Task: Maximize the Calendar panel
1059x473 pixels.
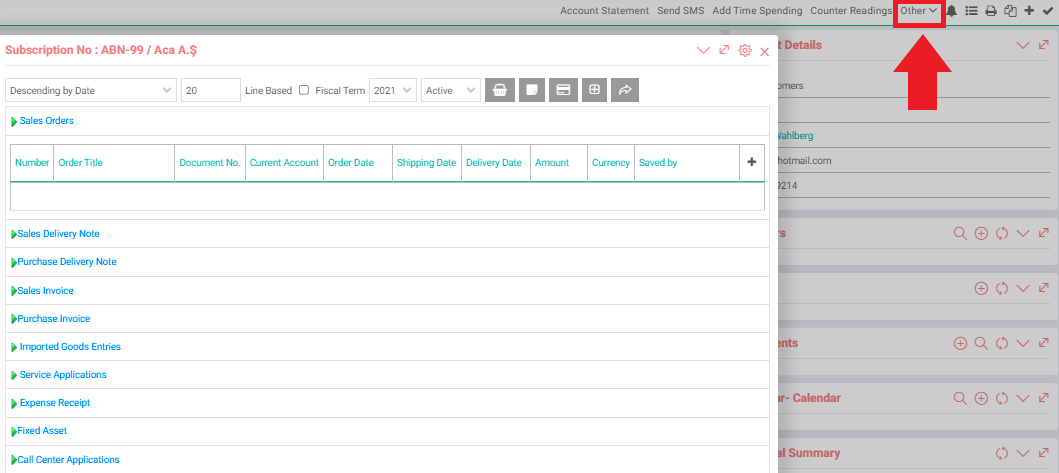Action: pos(1043,398)
